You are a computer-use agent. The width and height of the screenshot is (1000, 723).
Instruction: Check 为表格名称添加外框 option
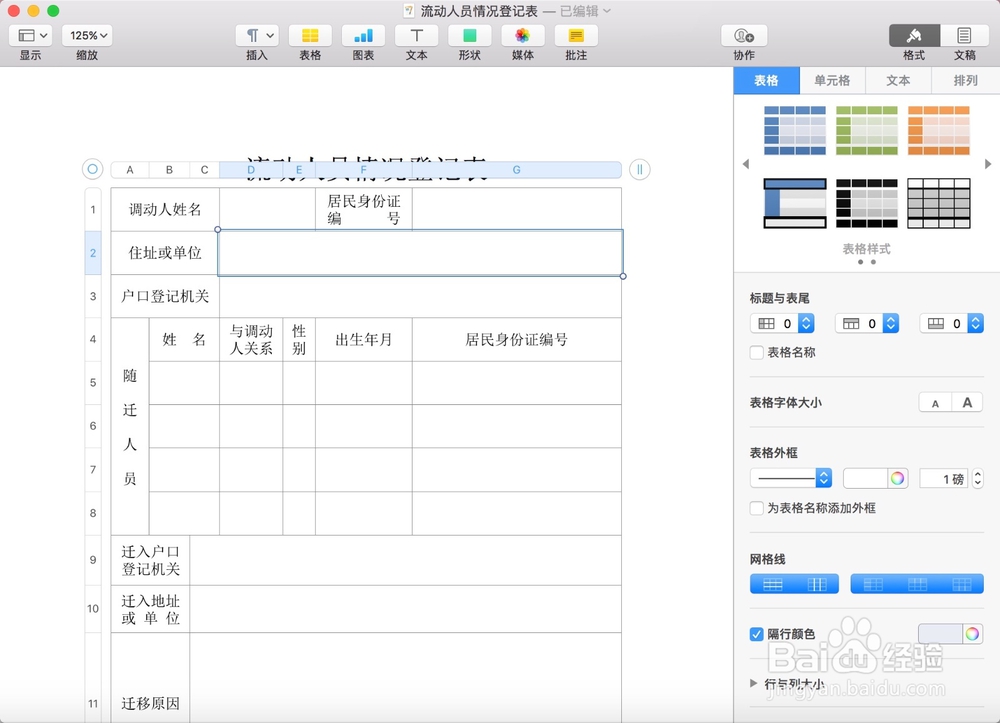pyautogui.click(x=756, y=508)
